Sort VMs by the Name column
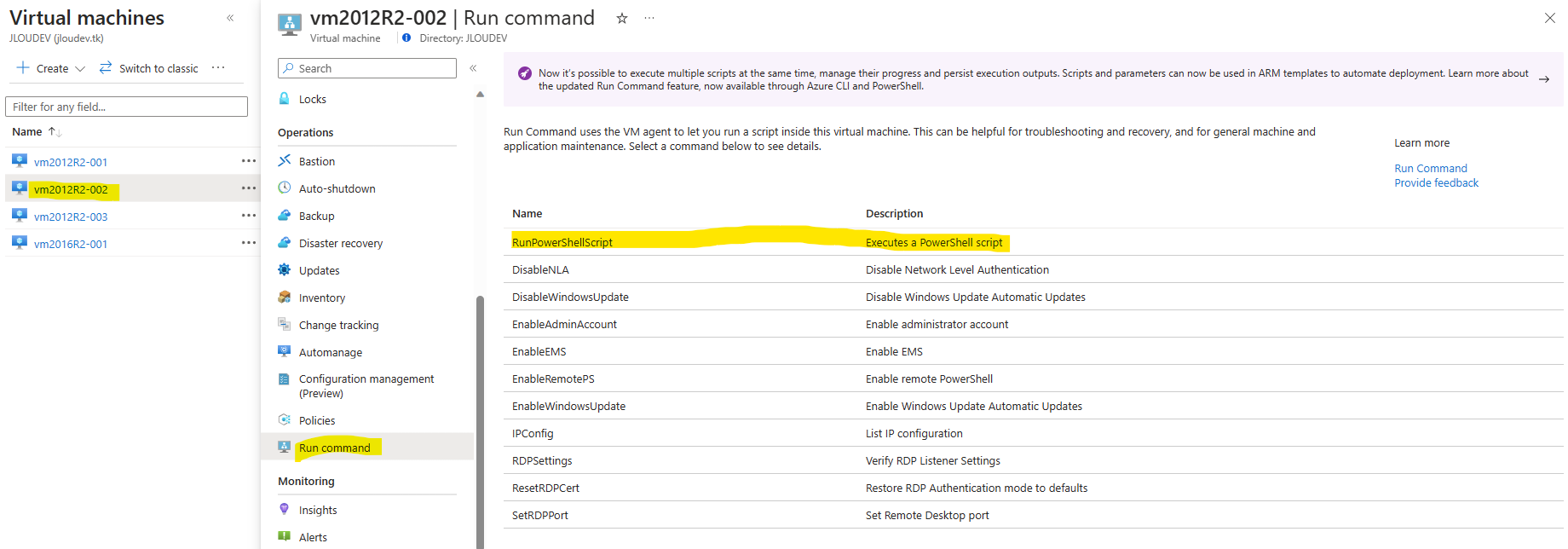This screenshot has width=1568, height=549. click(37, 132)
